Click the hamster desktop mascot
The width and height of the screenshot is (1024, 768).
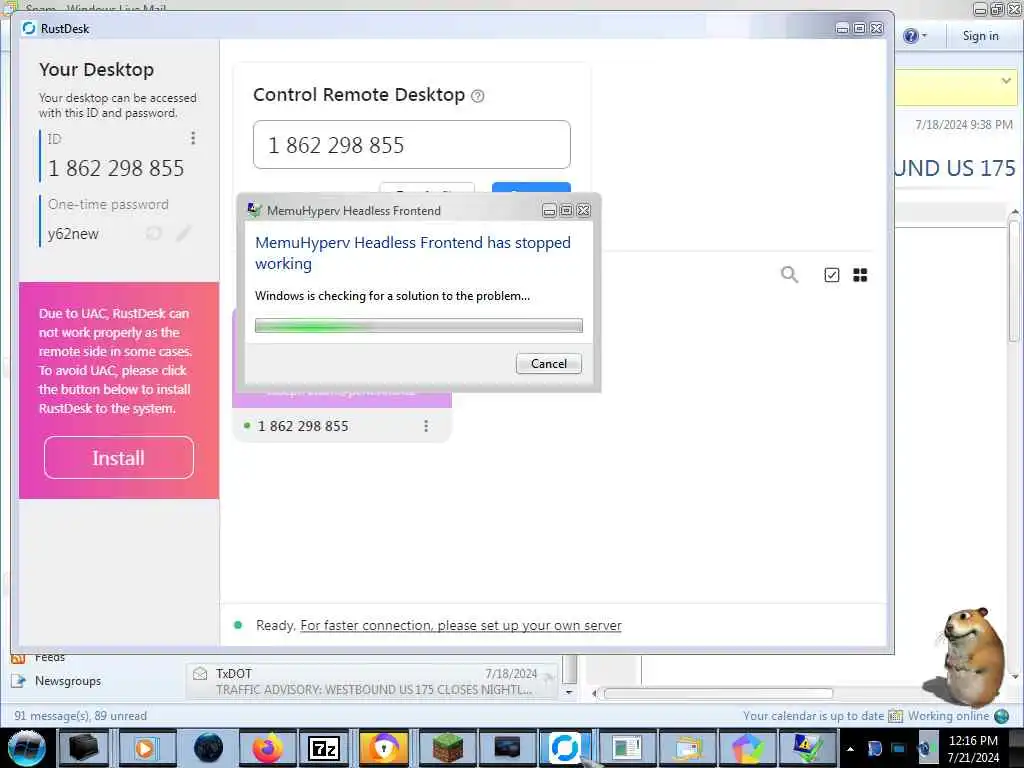tap(970, 656)
